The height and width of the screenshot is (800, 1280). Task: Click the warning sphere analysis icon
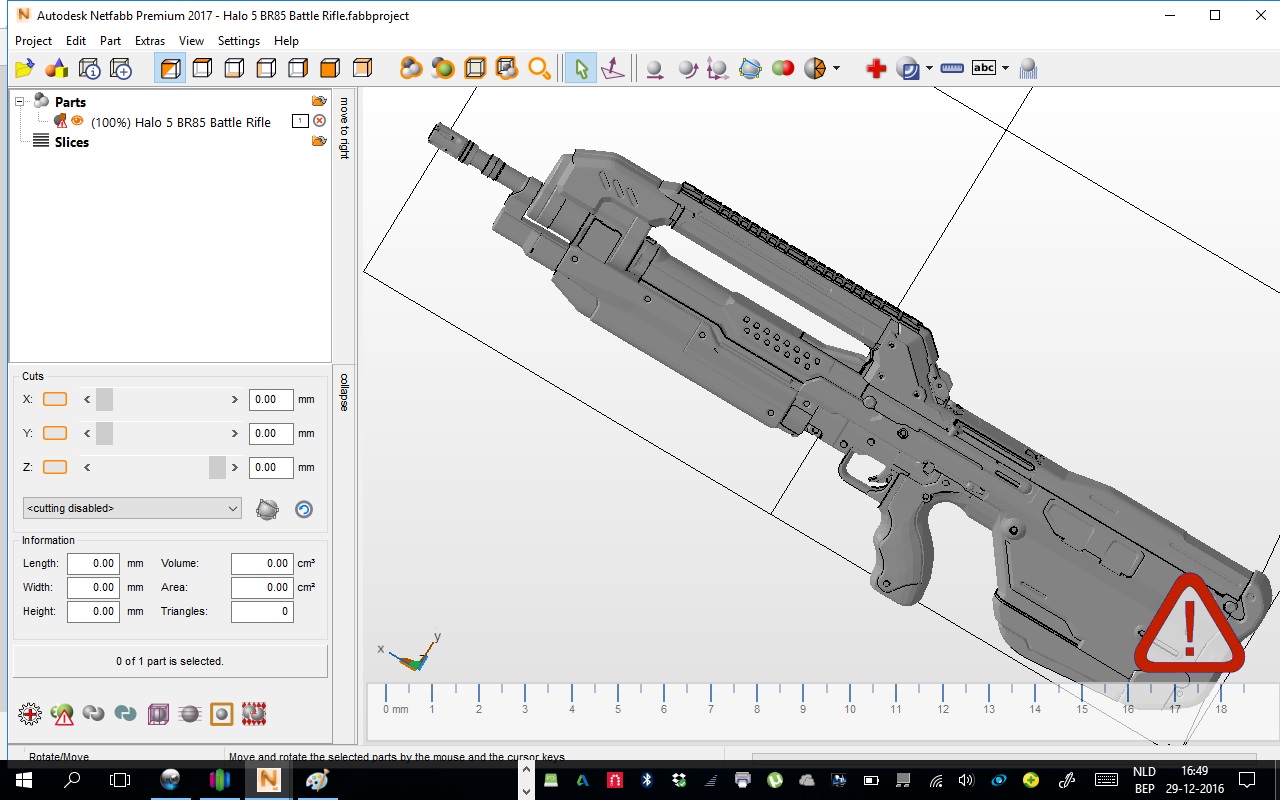(62, 714)
